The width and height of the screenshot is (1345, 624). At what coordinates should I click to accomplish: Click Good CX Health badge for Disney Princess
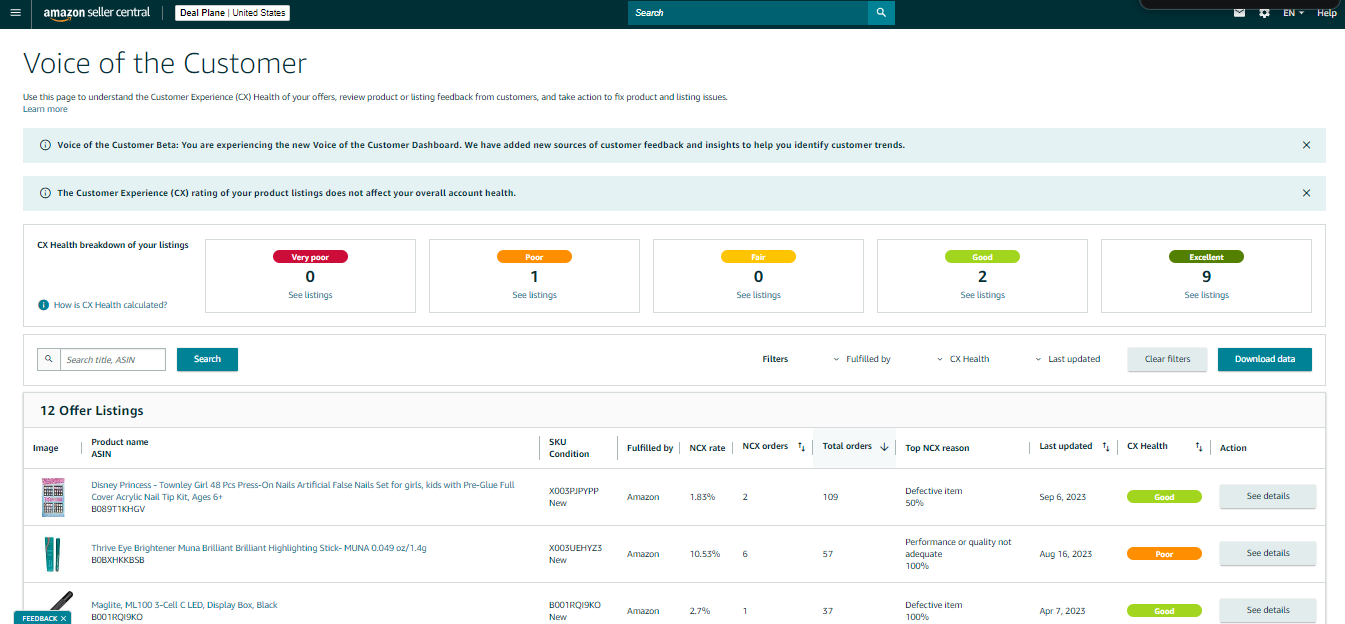pyautogui.click(x=1164, y=497)
